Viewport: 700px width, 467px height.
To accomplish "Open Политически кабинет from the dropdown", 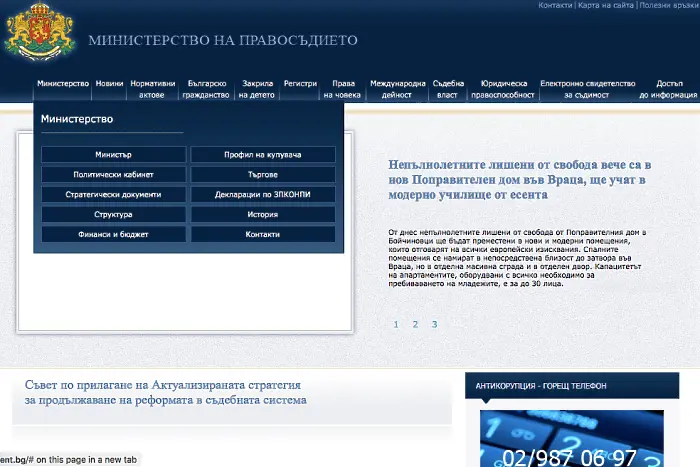I will [113, 174].
